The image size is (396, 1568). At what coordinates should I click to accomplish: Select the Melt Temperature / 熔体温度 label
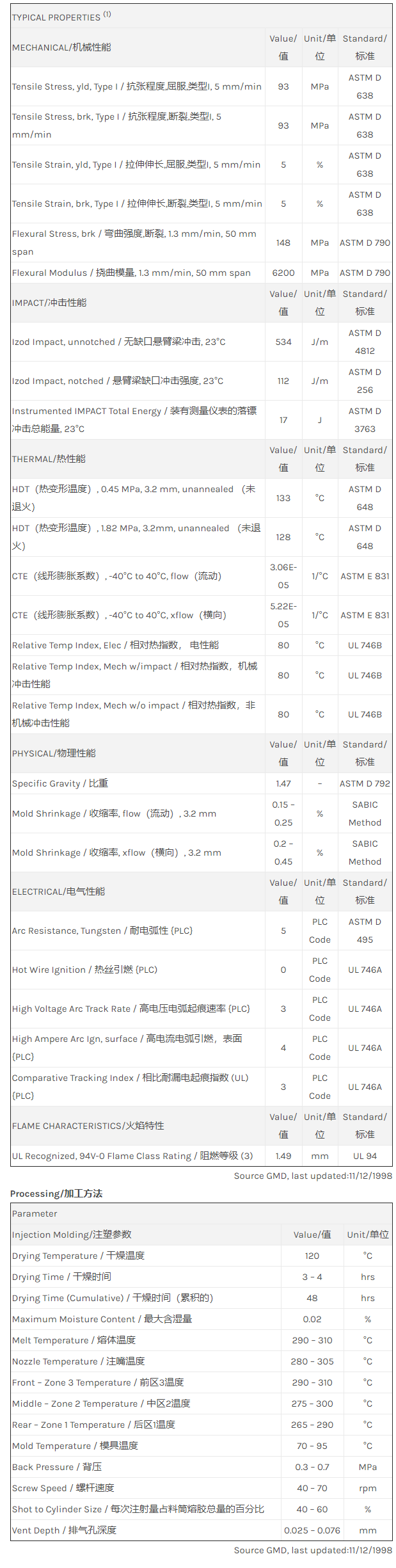point(74,1340)
